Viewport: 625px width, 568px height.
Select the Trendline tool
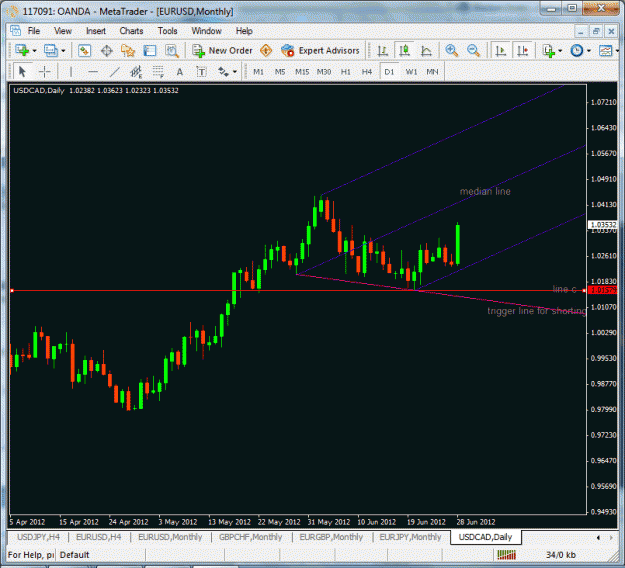[x=115, y=72]
